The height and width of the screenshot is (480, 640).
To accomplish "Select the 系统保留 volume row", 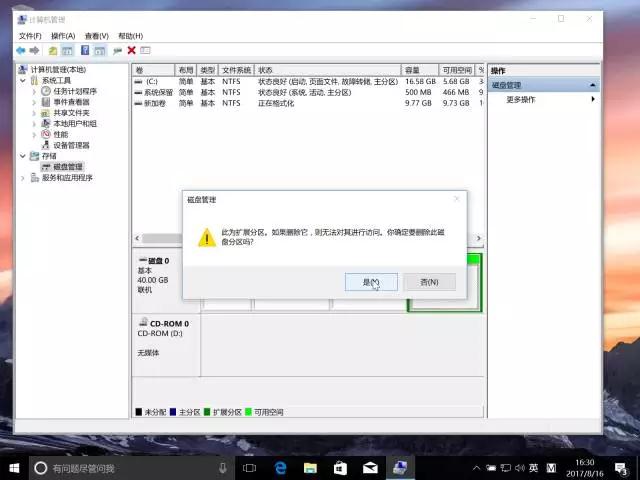I will pos(309,92).
